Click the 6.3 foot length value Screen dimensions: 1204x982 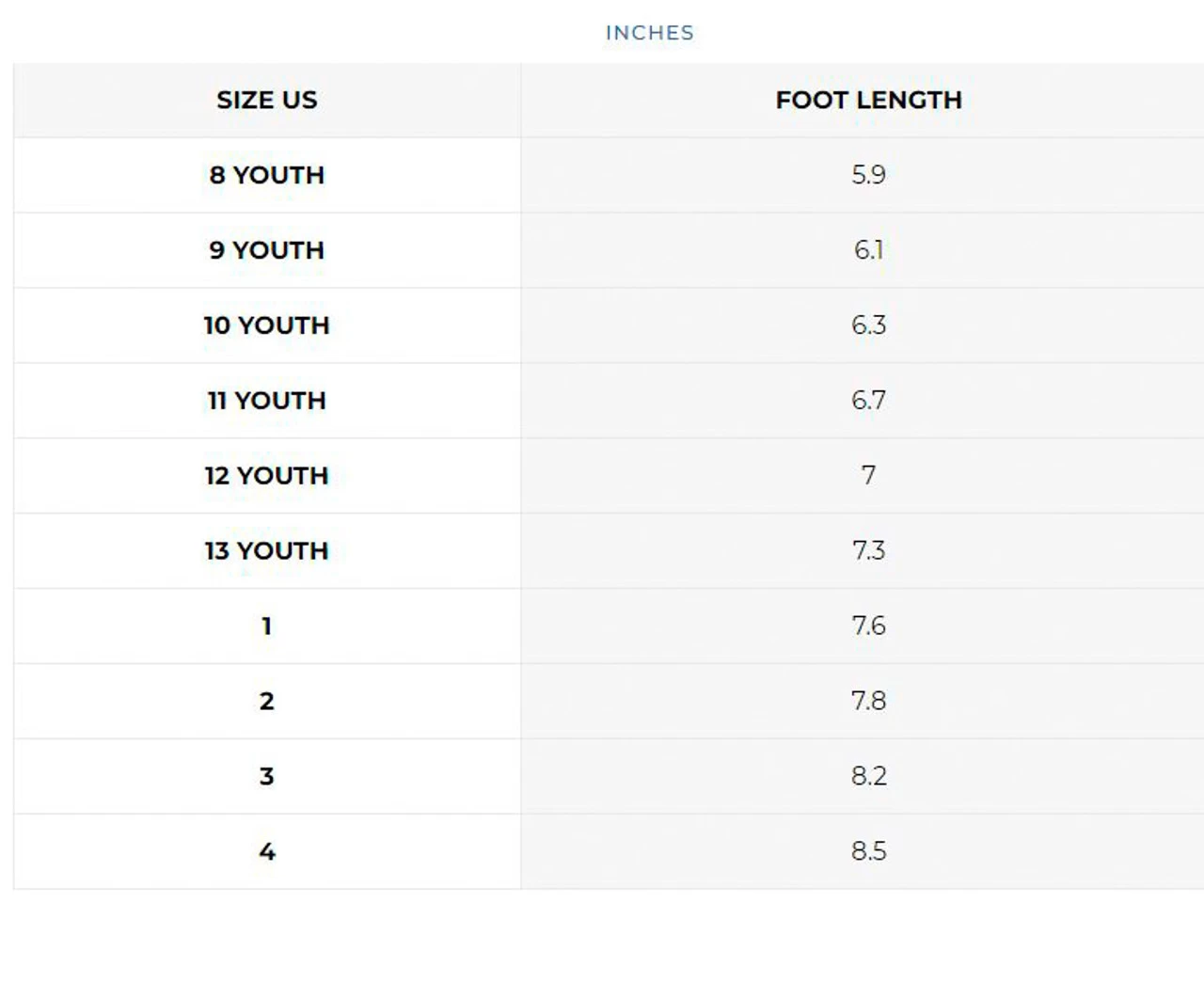(868, 325)
